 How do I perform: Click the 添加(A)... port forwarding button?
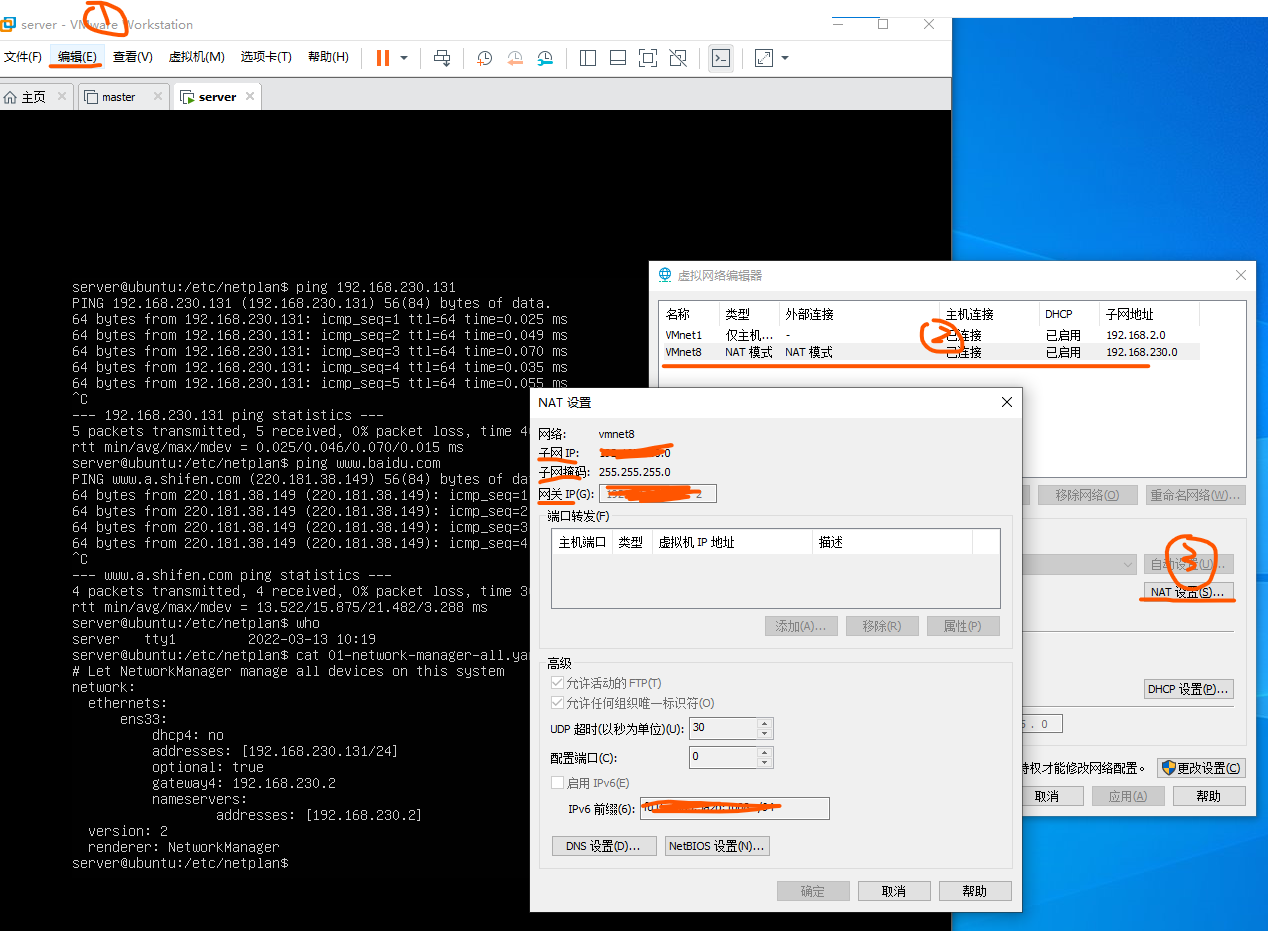pyautogui.click(x=801, y=626)
